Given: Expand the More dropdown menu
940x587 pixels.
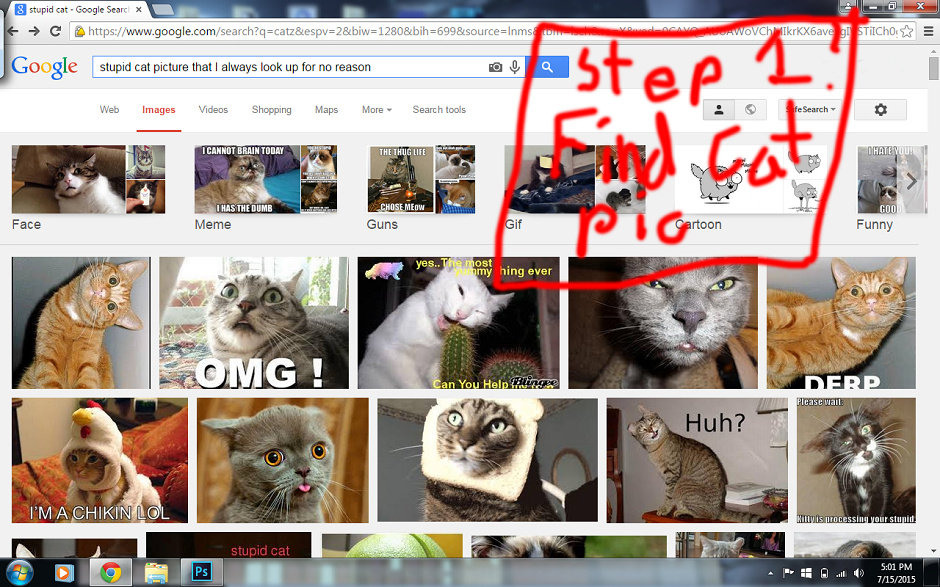Looking at the screenshot, I should point(376,110).
